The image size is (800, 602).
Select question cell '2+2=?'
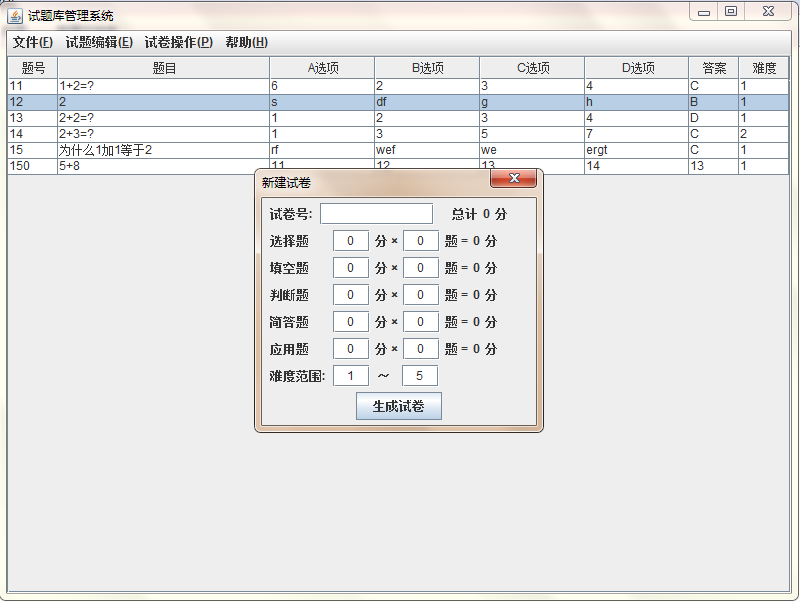164,118
